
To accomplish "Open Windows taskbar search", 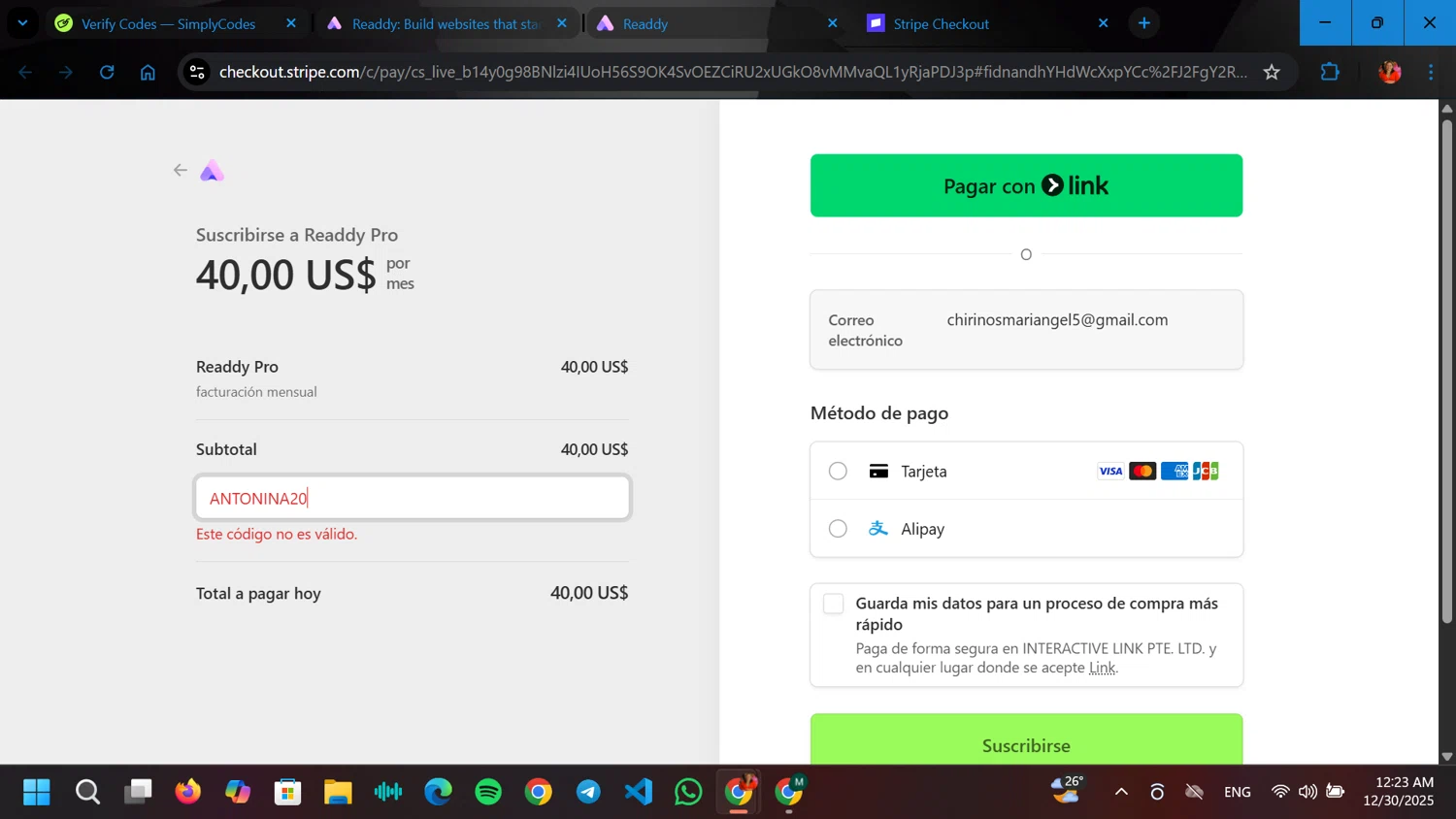I will pos(87,792).
